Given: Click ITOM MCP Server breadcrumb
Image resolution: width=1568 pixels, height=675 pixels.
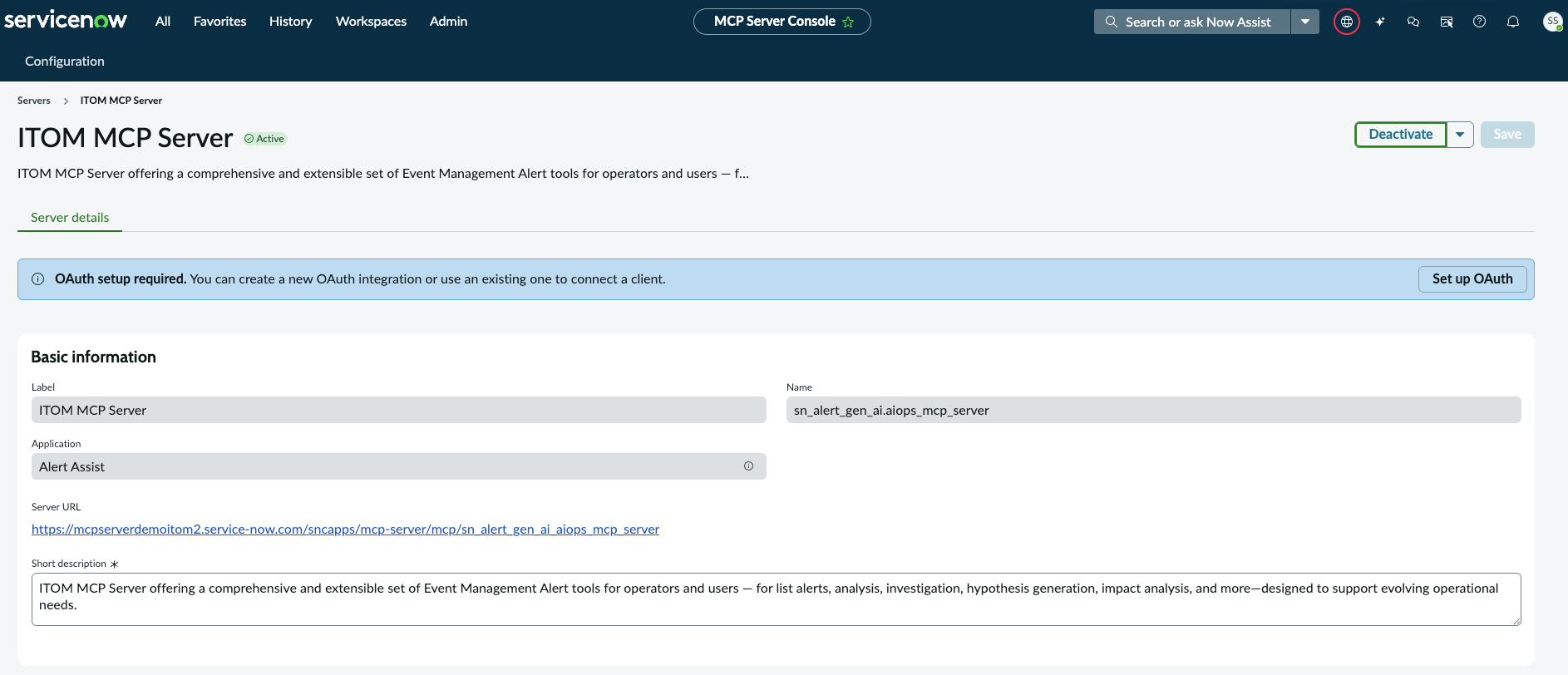Looking at the screenshot, I should (x=121, y=101).
